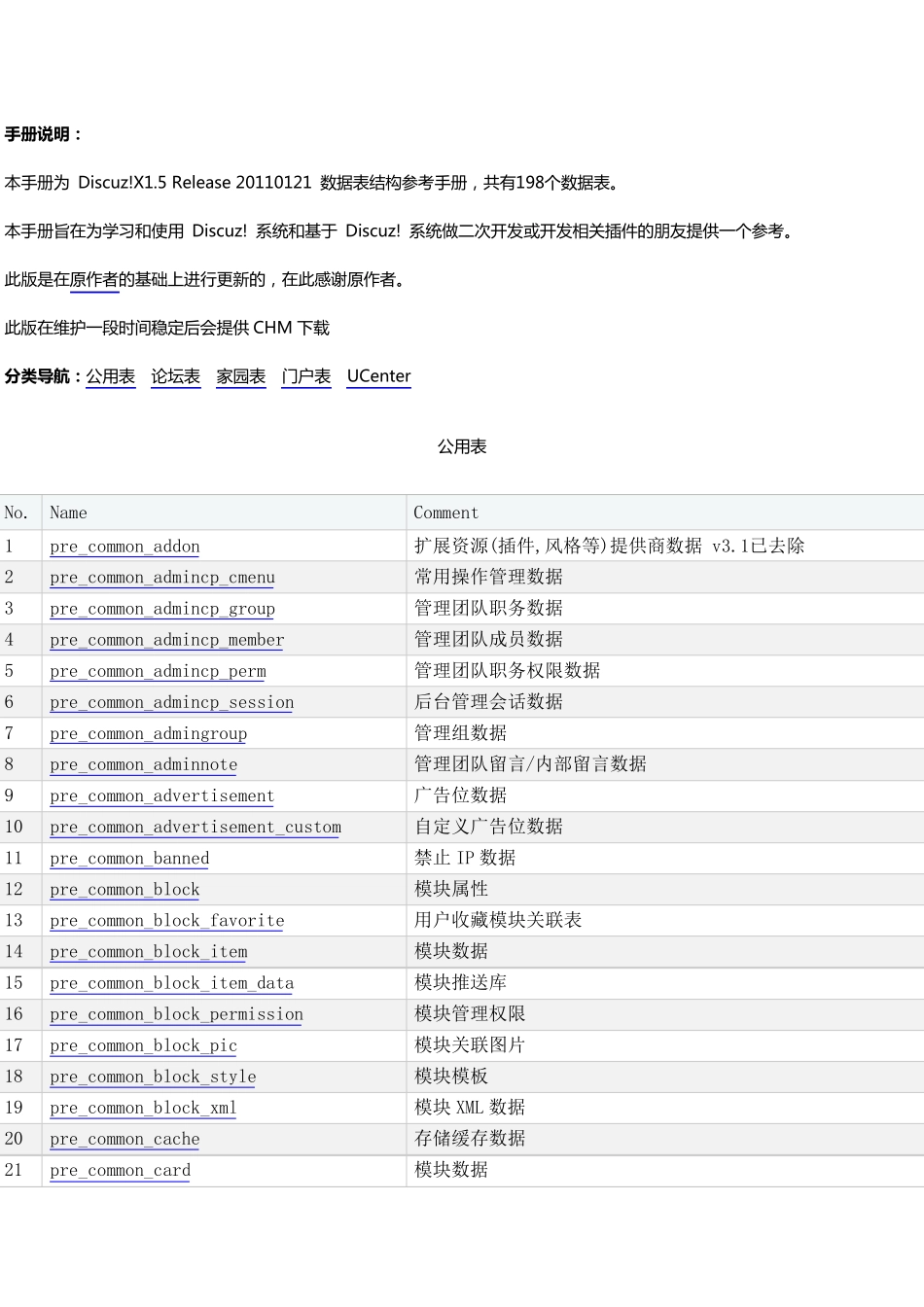Open the pre_common_cache table link
This screenshot has width=924, height=1307.
click(x=124, y=1139)
